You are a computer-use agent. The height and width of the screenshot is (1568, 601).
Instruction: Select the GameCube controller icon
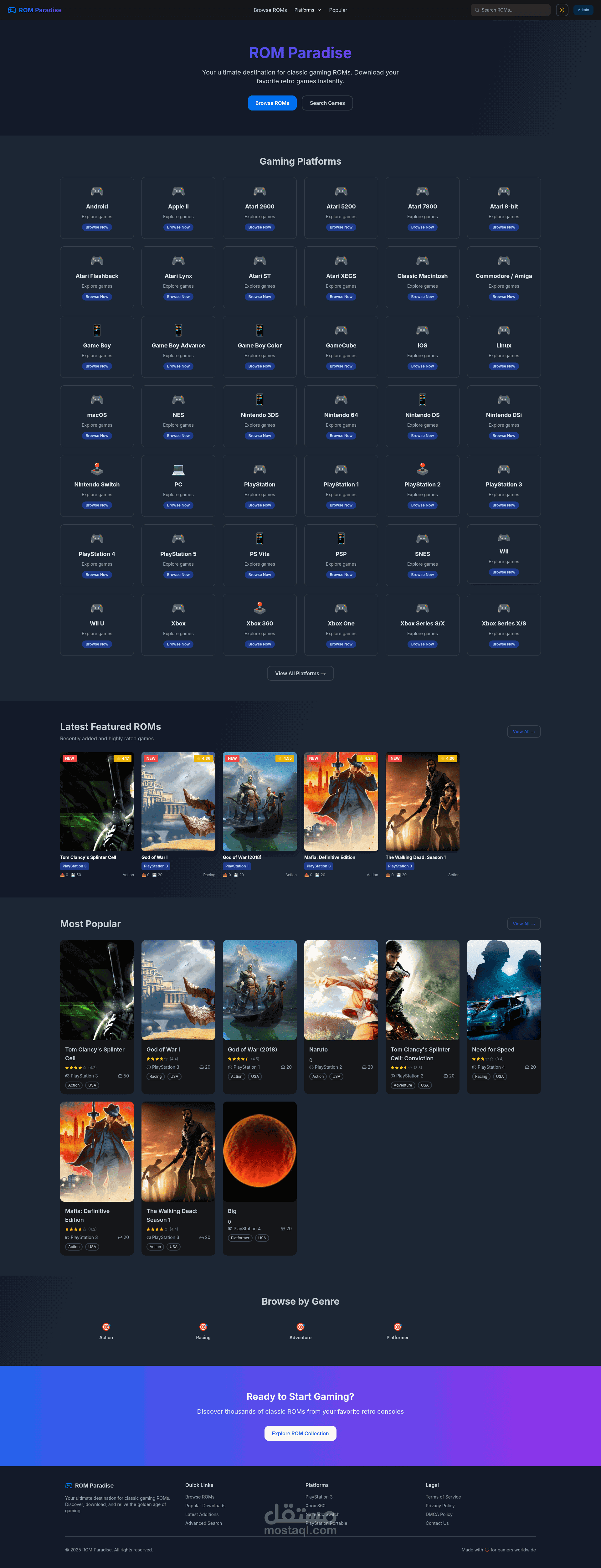(x=341, y=331)
